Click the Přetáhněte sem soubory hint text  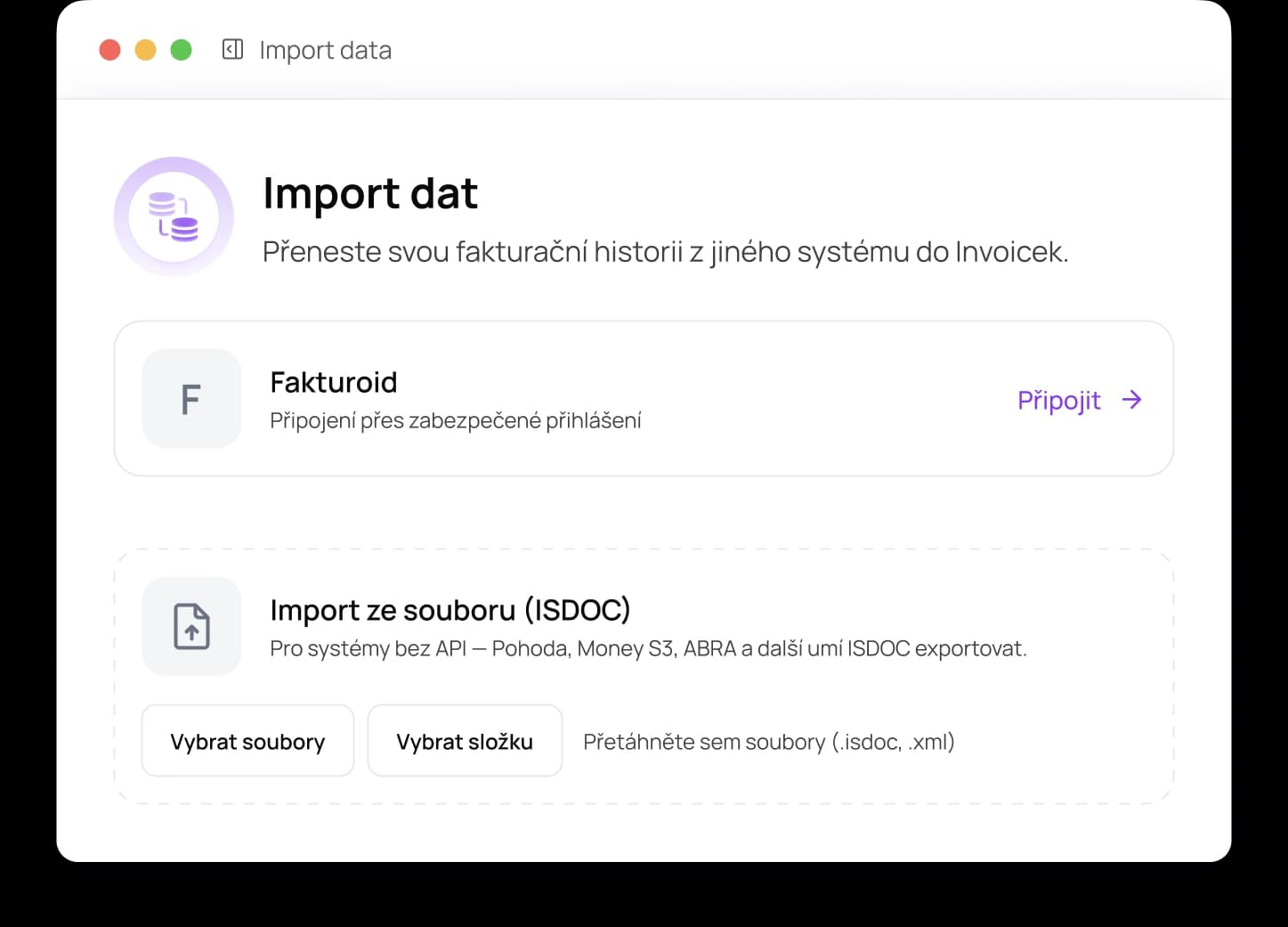coord(769,742)
